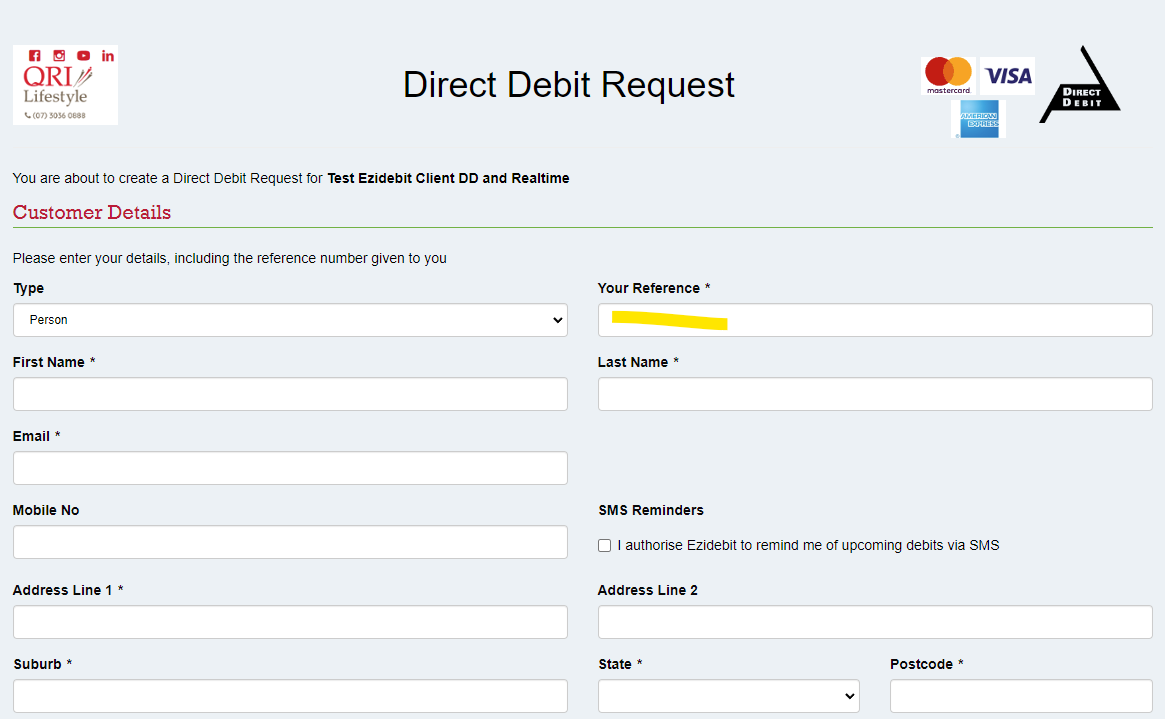Image resolution: width=1165 pixels, height=719 pixels.
Task: Click the 'I authorise Ezidebit to remind me' label
Action: point(808,546)
